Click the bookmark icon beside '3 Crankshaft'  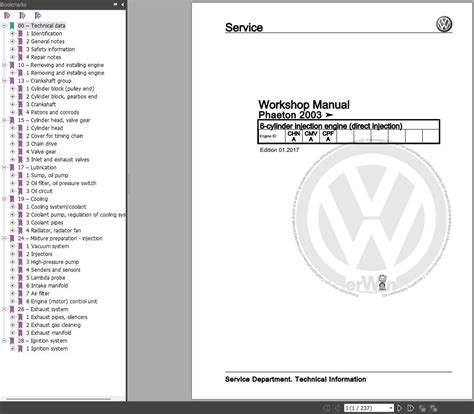pos(20,104)
